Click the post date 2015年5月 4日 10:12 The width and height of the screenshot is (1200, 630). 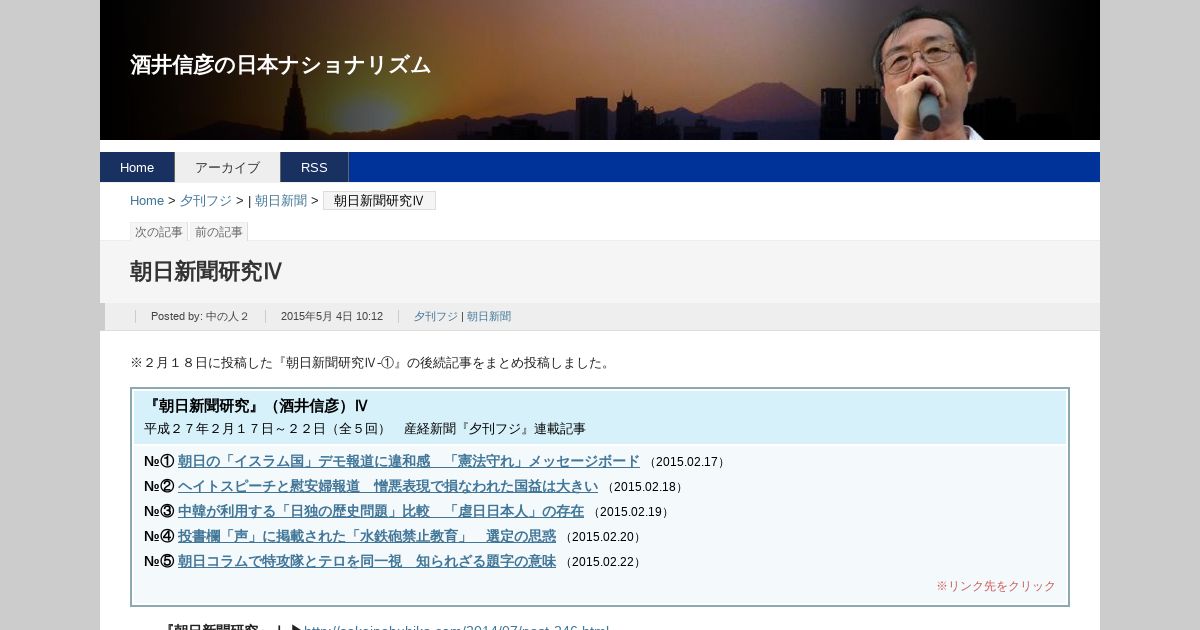tap(332, 316)
